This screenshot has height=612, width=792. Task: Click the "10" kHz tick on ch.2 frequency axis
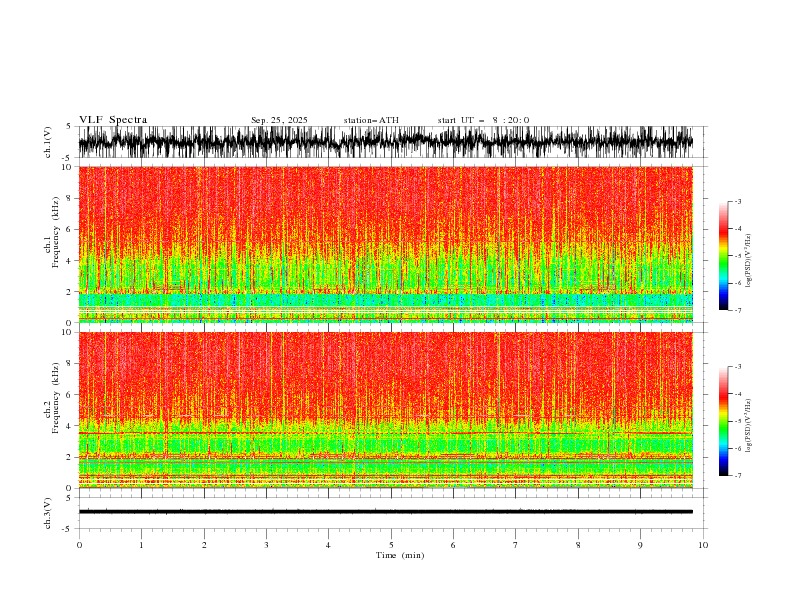point(67,332)
